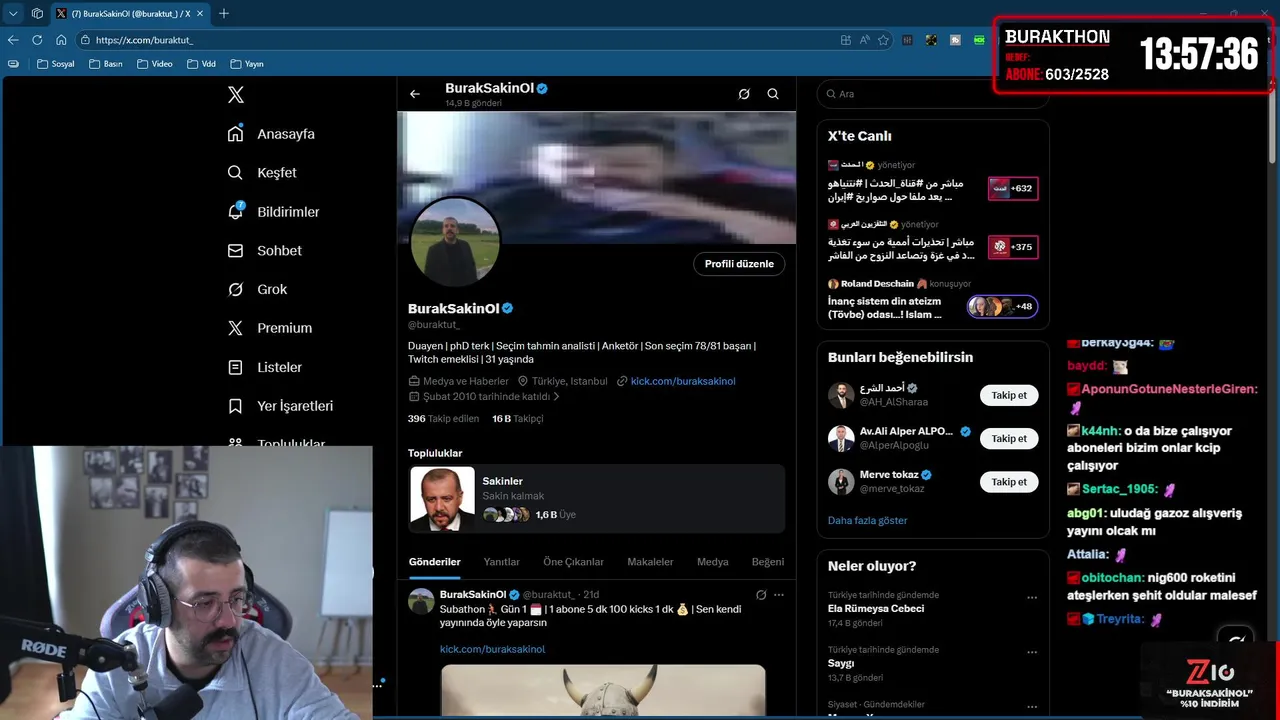Open the Sosyal bookmarks folder
This screenshot has height=720, width=1280.
point(56,64)
